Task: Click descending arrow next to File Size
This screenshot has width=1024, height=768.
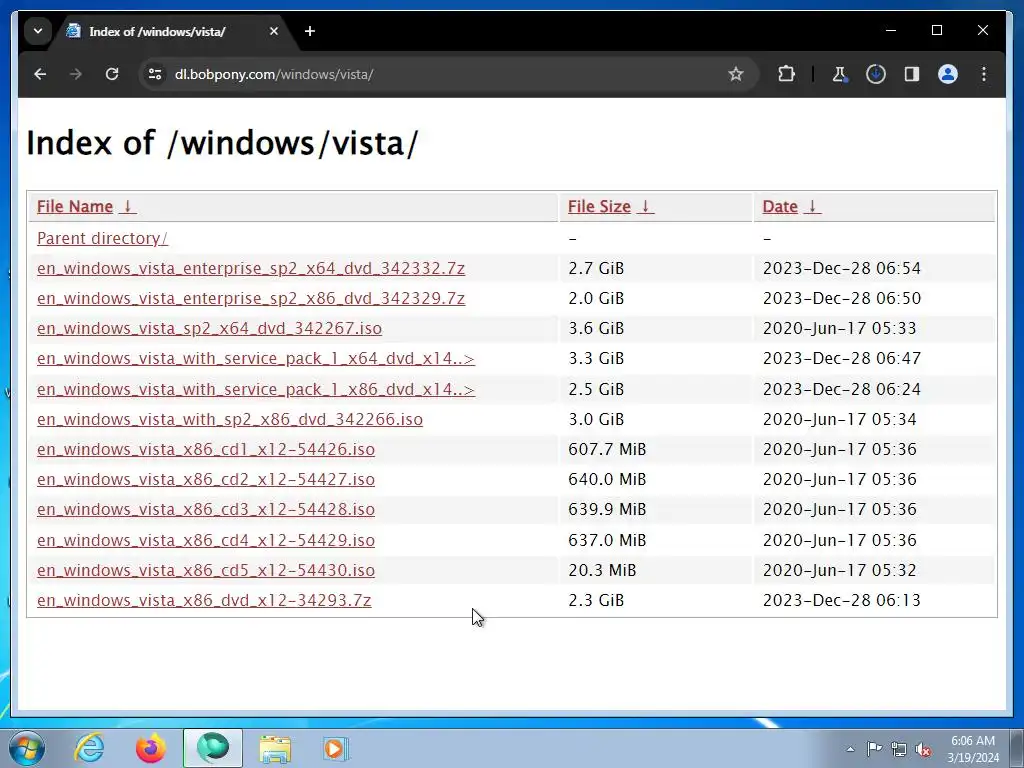Action: [x=645, y=206]
